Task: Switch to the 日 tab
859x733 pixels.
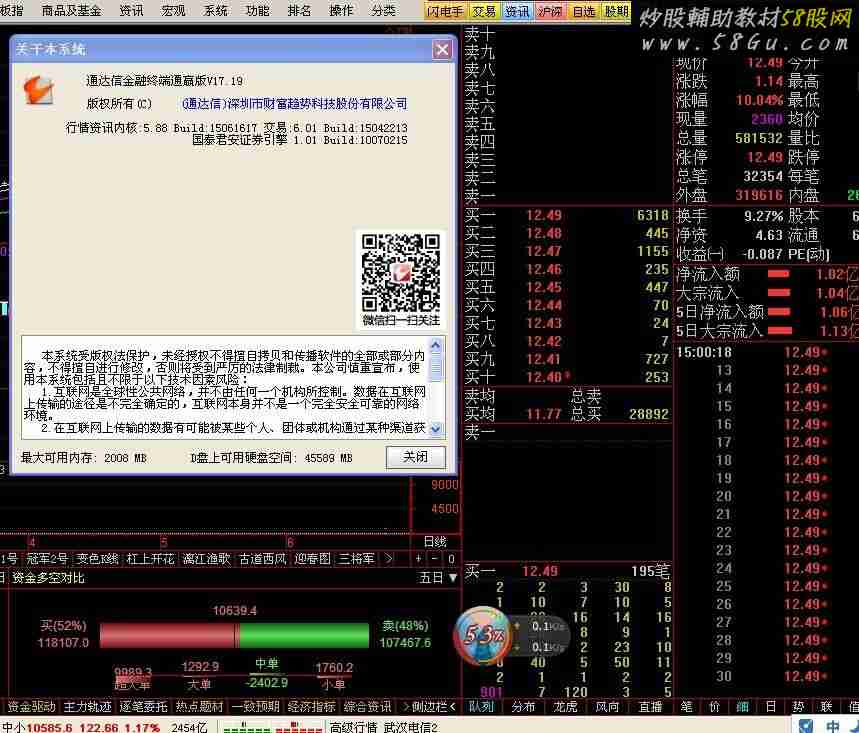Action: [x=770, y=707]
